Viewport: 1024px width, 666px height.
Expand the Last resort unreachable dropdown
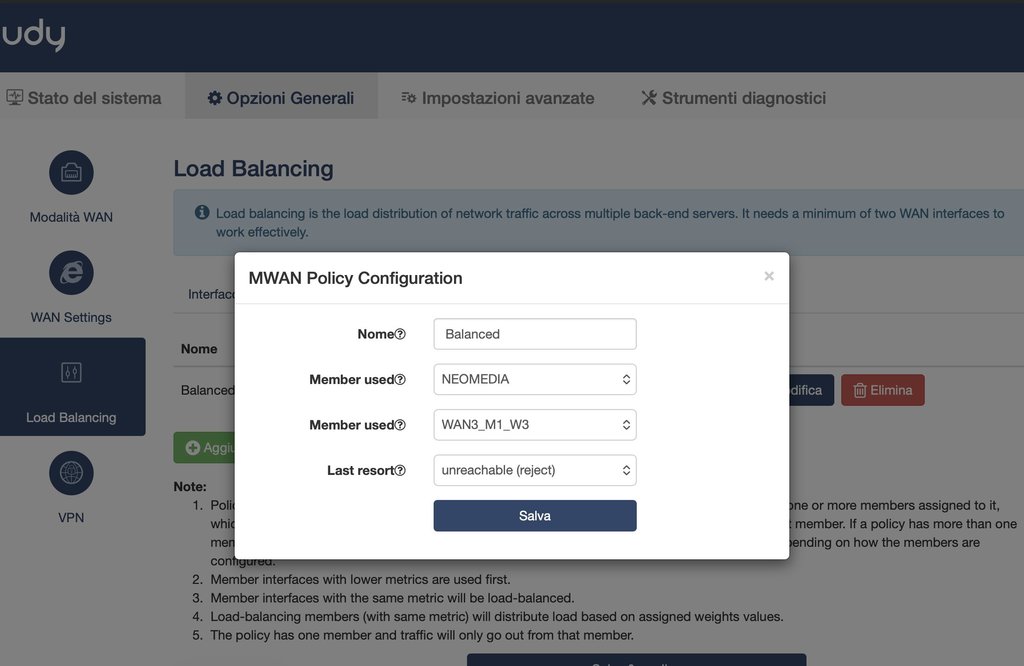point(535,471)
